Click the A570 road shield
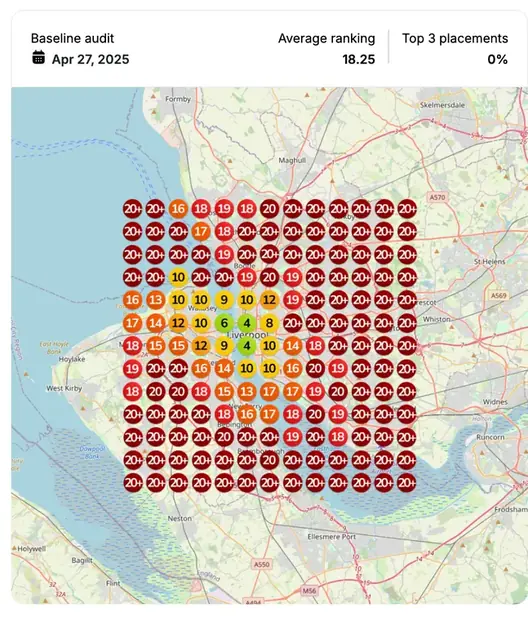Screen dimensions: 528x620 coord(437,197)
